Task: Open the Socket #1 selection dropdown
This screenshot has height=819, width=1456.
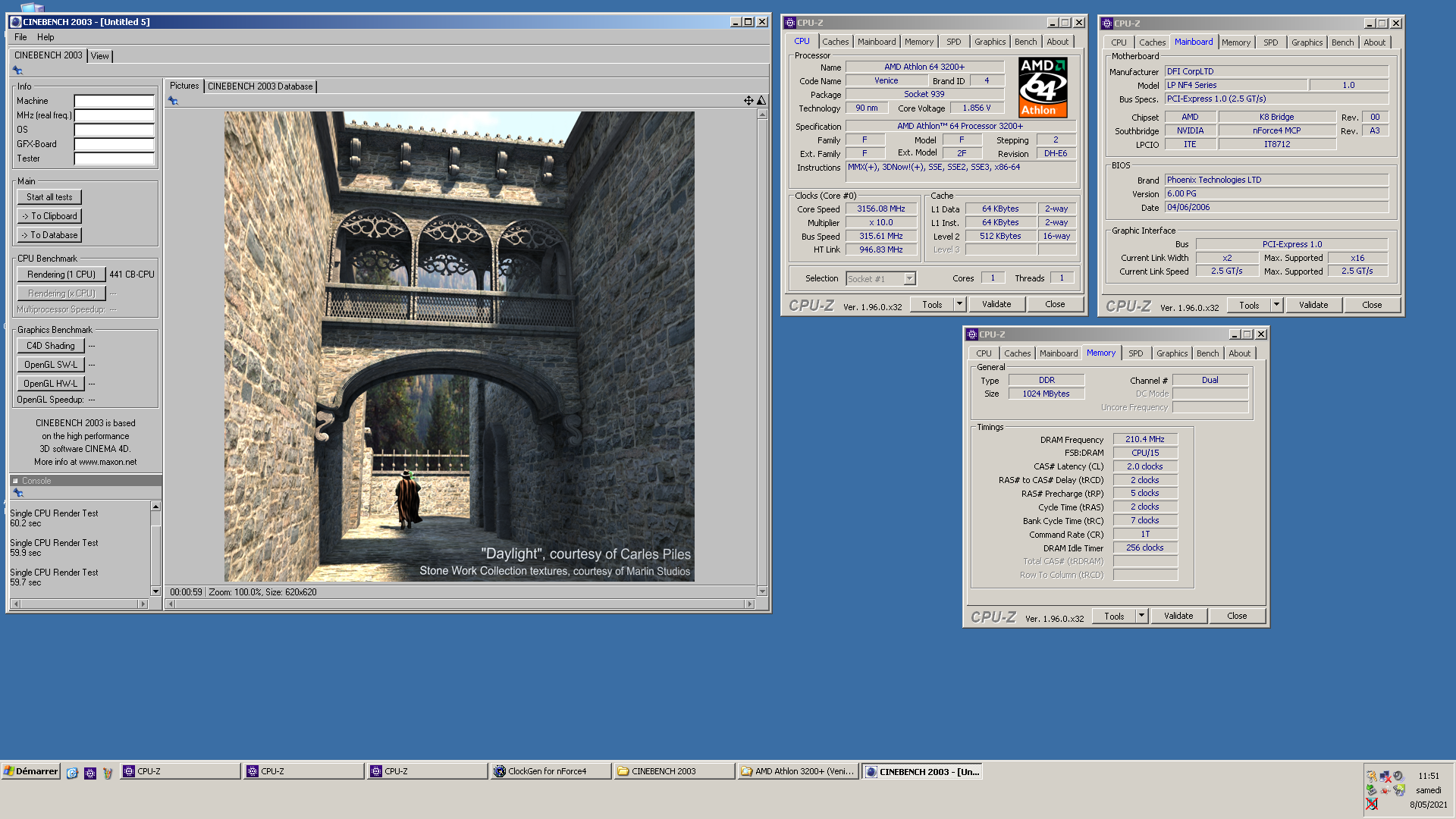Action: tap(909, 279)
